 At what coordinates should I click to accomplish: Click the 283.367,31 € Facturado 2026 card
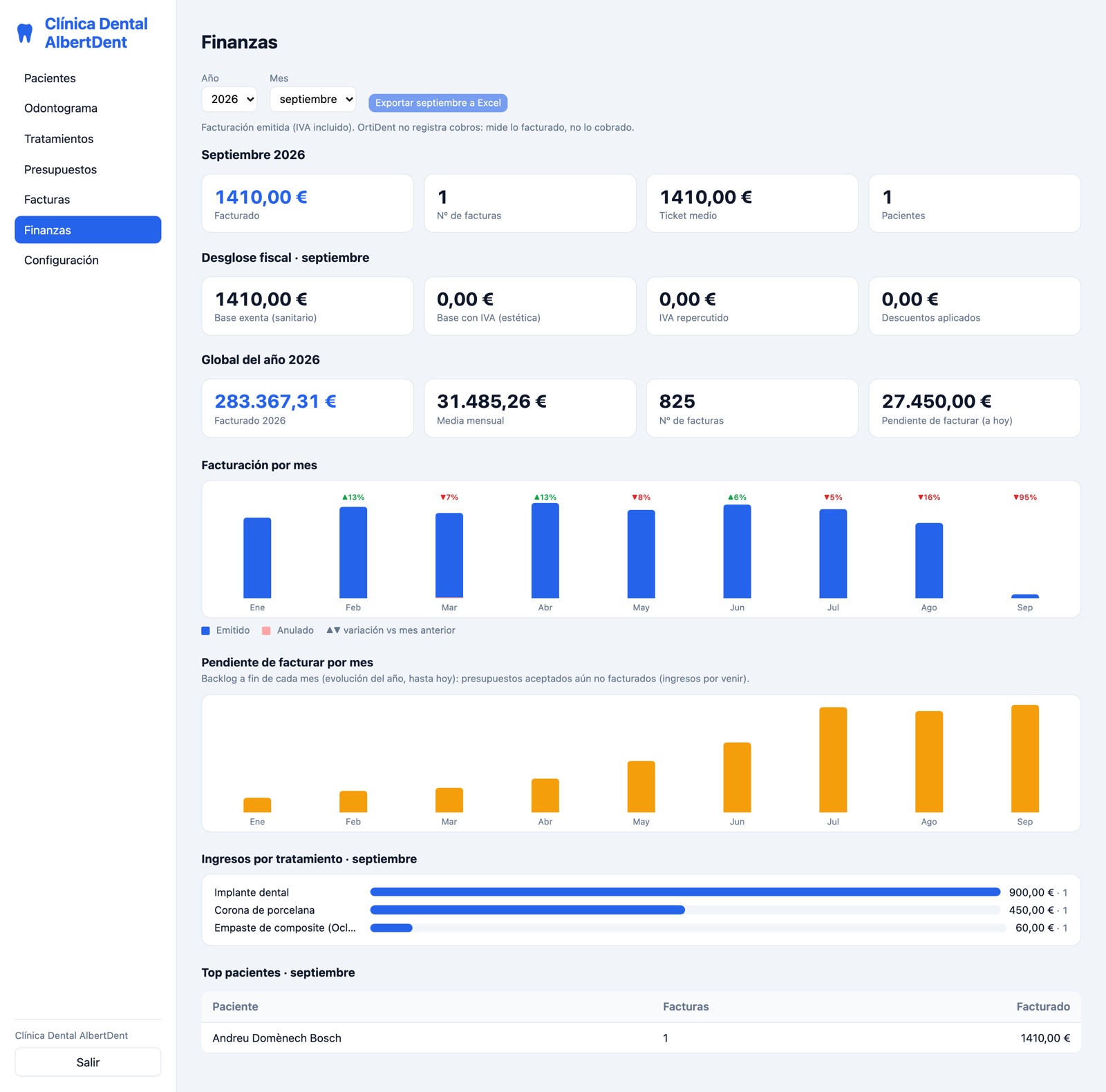click(x=308, y=408)
